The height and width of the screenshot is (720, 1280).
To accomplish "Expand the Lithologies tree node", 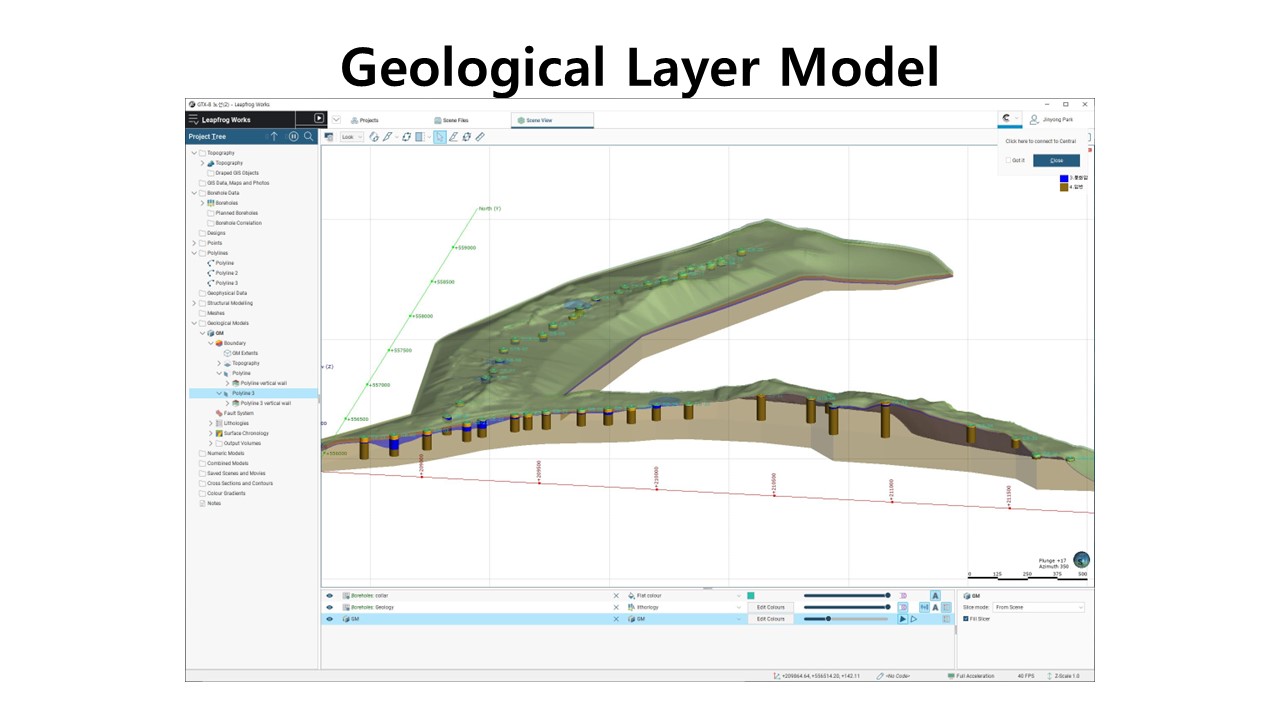I will (x=211, y=423).
